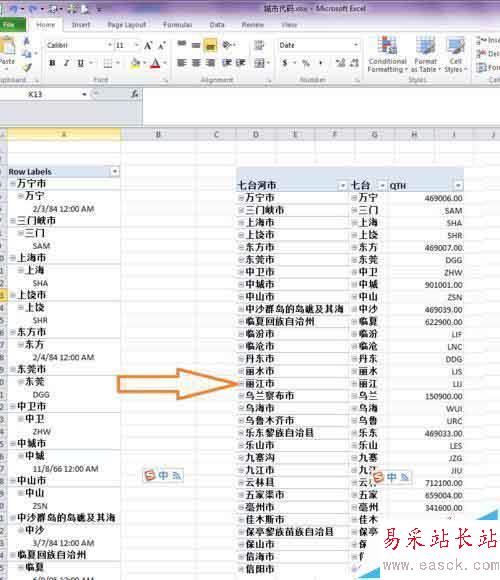Viewport: 500px width, 580px height.
Task: Collapse the 上海市 group in Row Labels
Action: pyautogui.click(x=13, y=258)
